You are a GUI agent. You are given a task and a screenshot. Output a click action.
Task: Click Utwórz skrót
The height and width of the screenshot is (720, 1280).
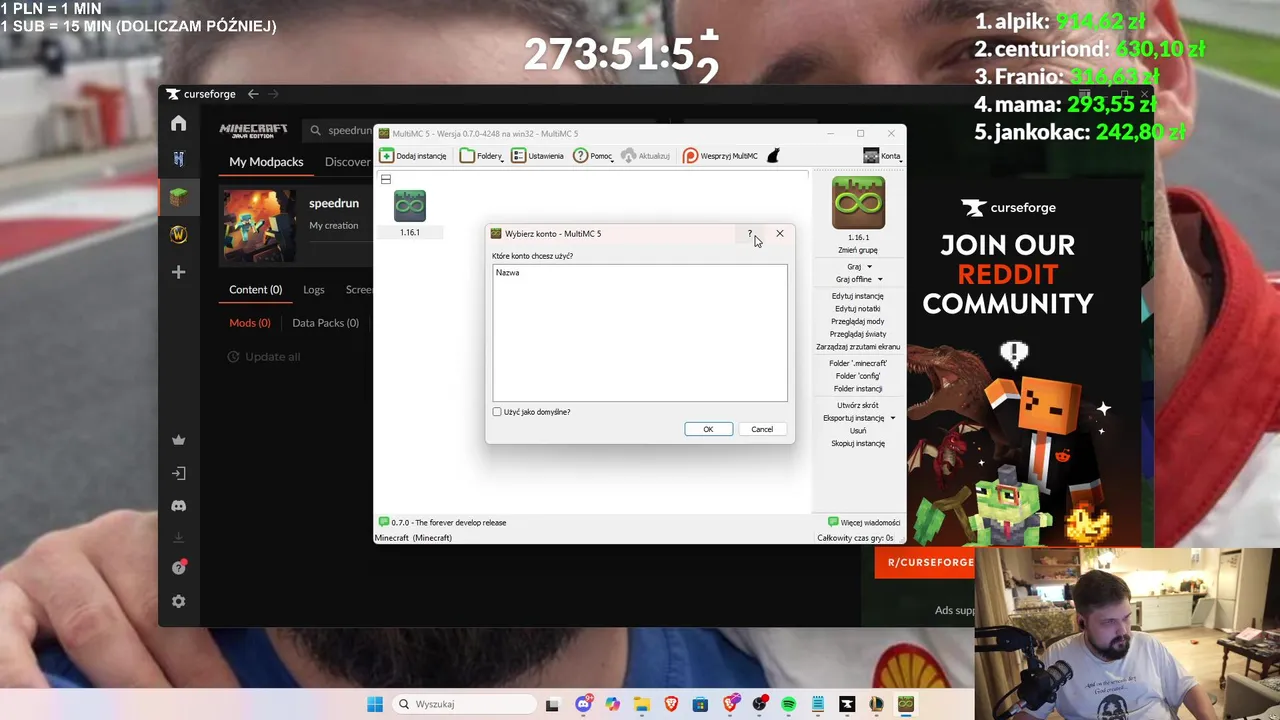[x=858, y=405]
